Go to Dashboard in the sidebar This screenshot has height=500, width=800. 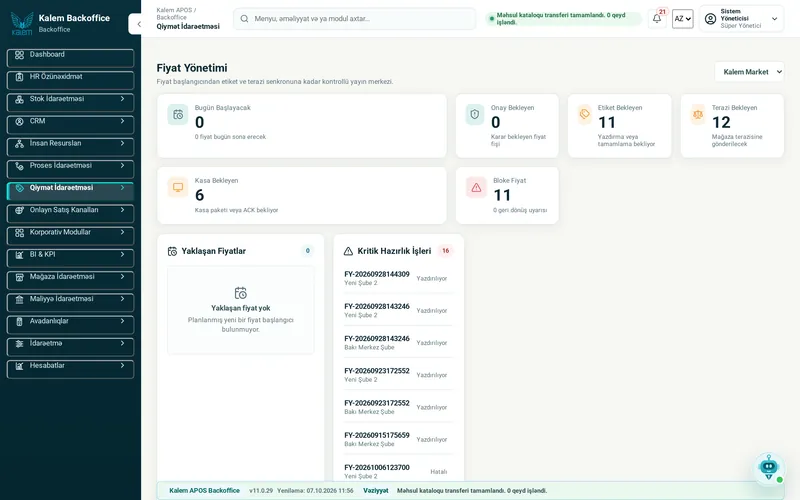70,58
